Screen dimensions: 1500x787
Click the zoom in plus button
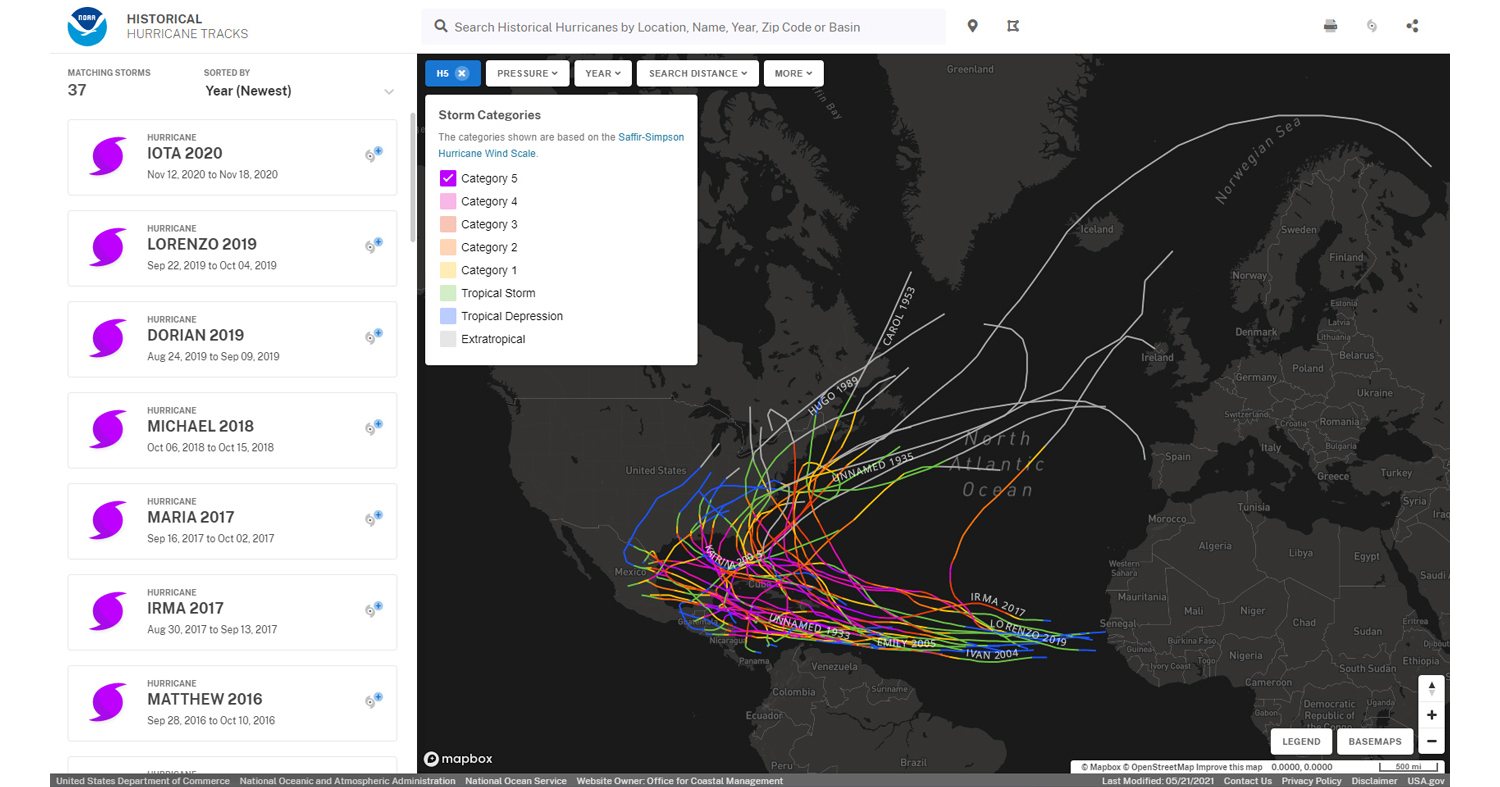tap(1431, 715)
